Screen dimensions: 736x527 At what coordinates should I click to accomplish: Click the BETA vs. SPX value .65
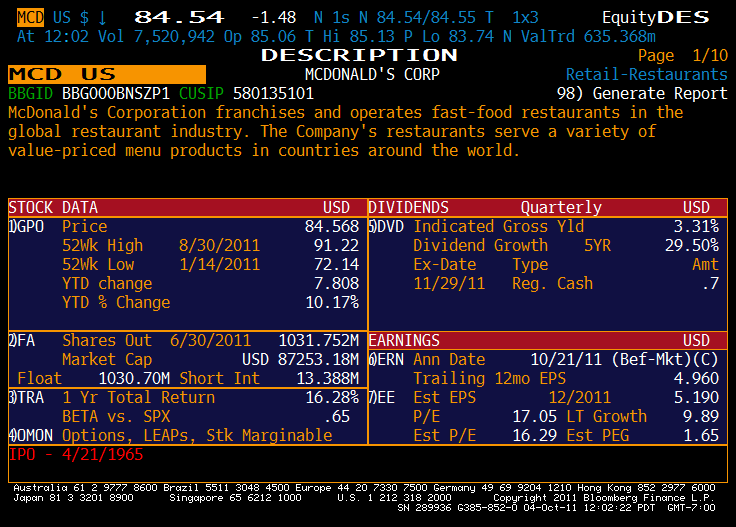coord(337,416)
